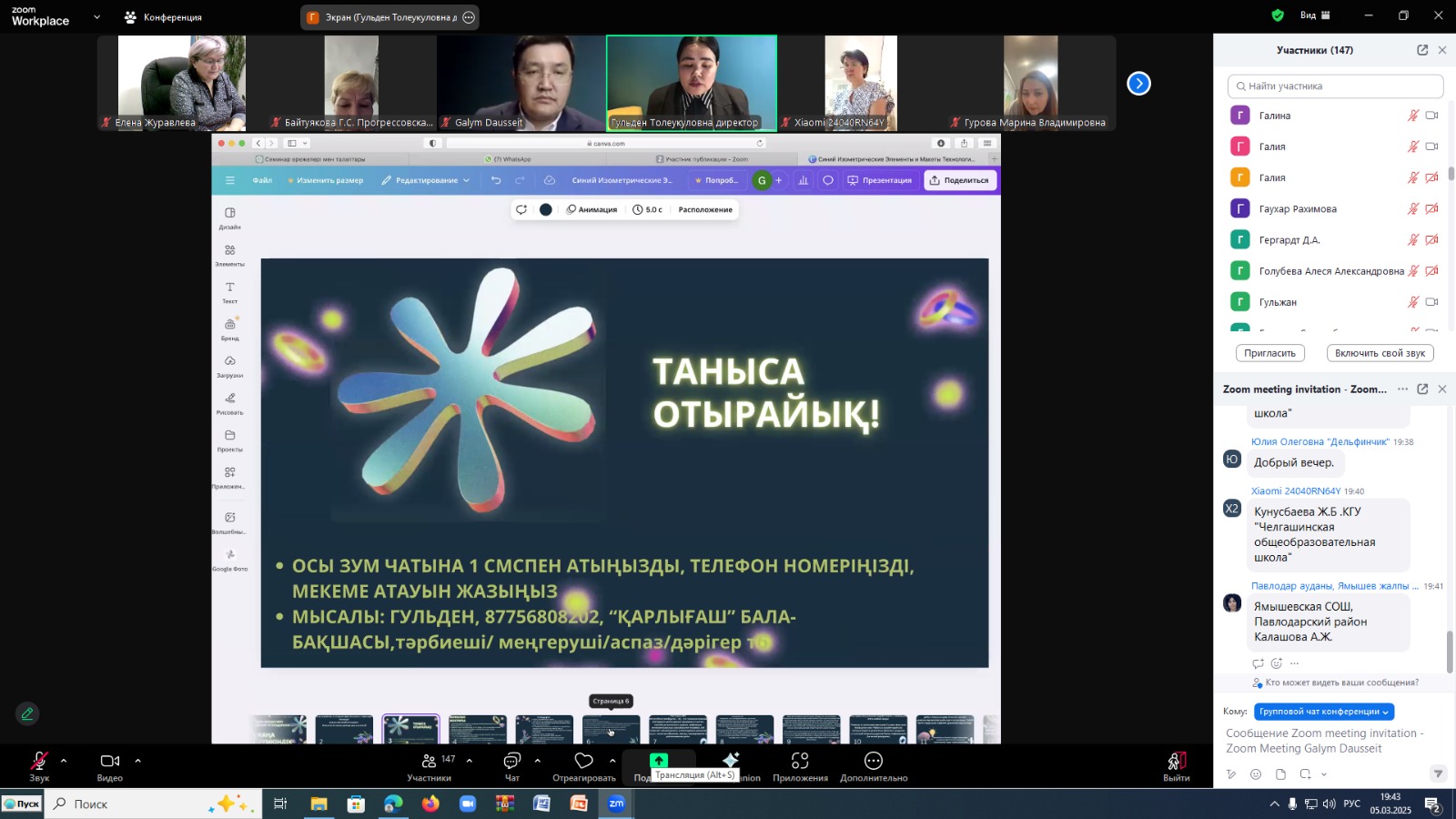Toggle camera with Видео button

(110, 761)
